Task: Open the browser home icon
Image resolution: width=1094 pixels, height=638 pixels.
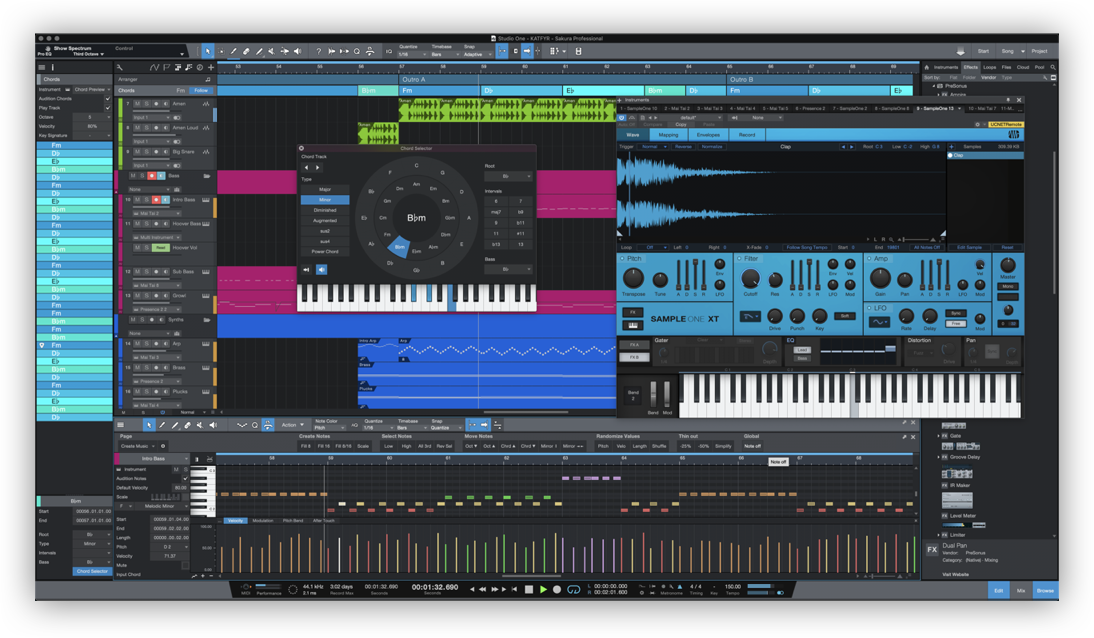Action: 927,68
